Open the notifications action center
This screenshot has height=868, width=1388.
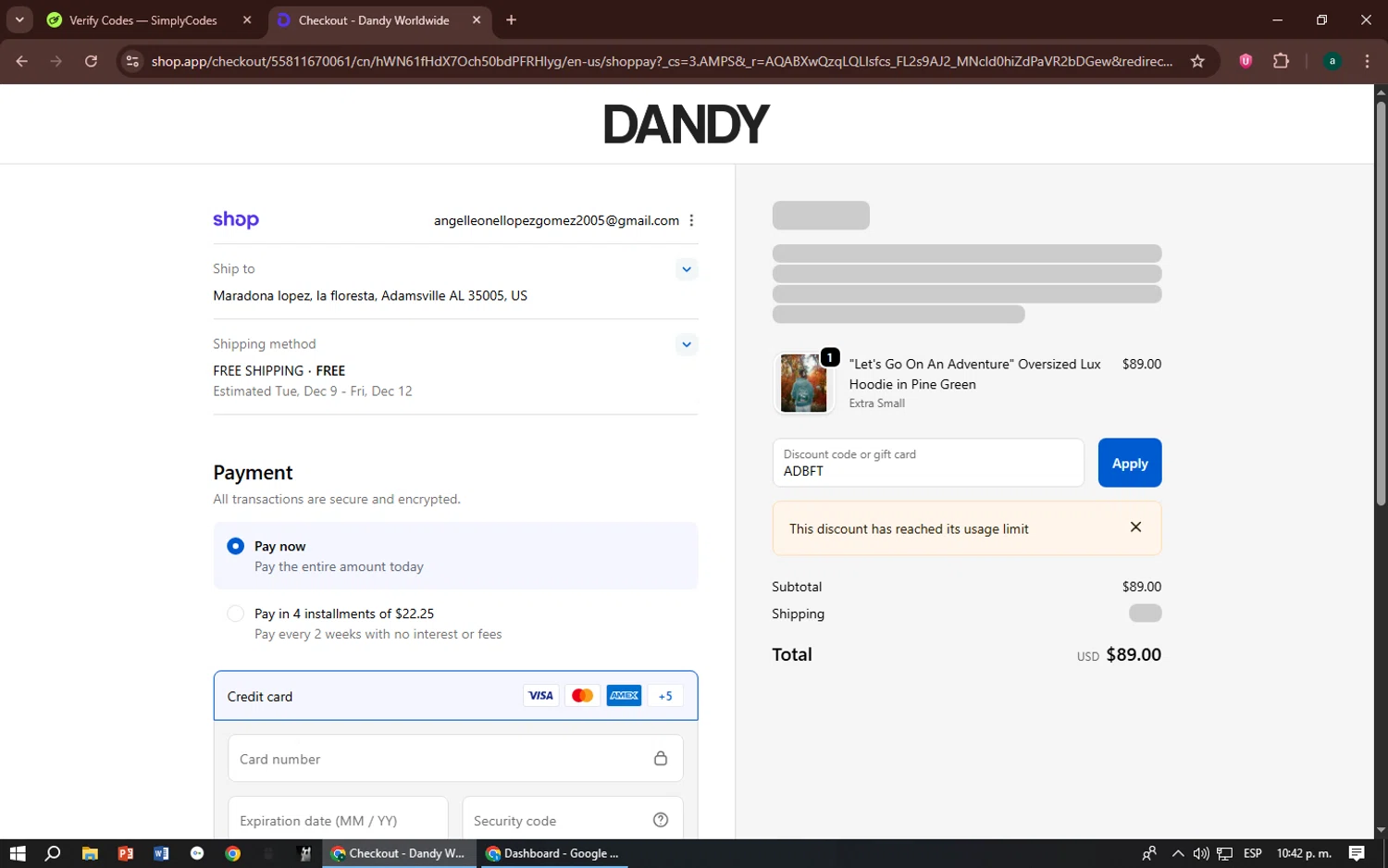point(1357,853)
